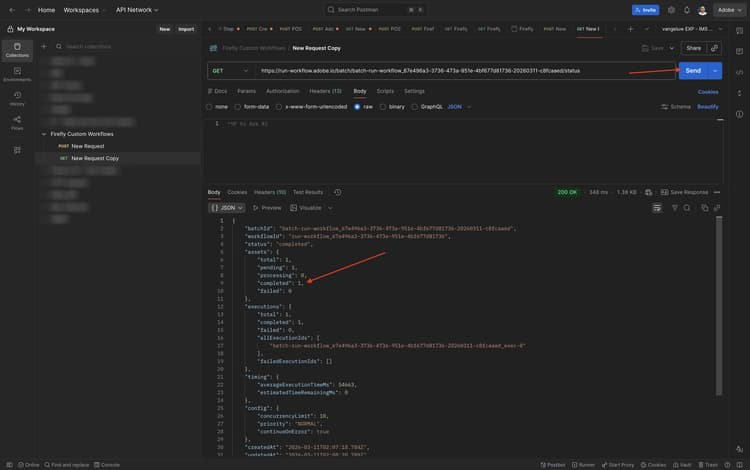Open Runner in the status bar
The width and height of the screenshot is (750, 470).
(x=583, y=465)
